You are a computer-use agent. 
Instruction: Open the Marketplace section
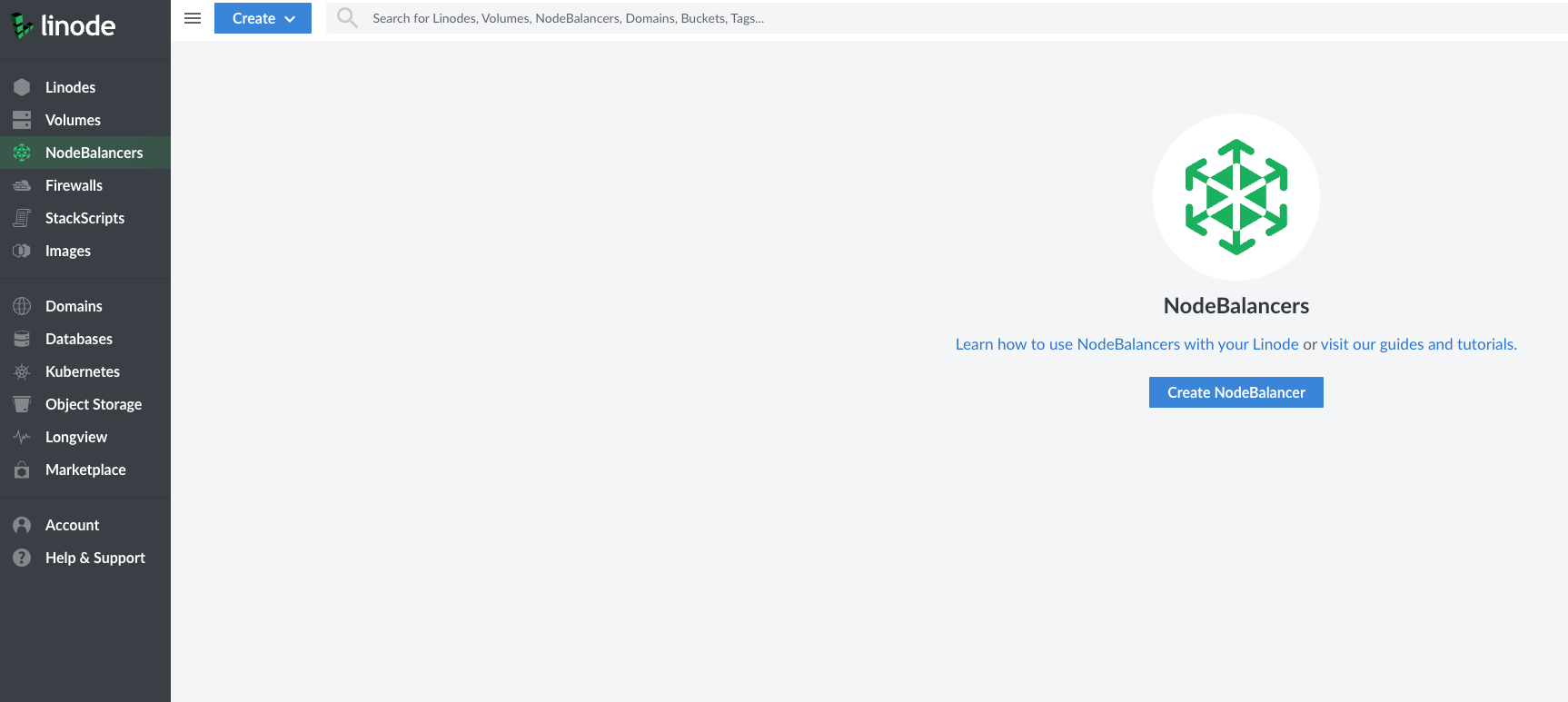(85, 470)
